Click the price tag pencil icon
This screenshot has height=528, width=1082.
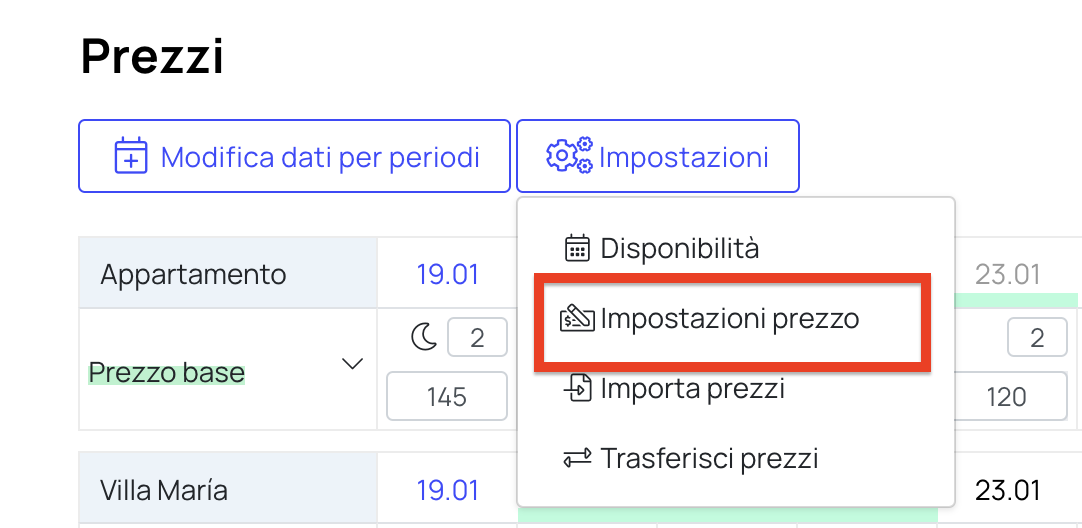click(x=577, y=319)
